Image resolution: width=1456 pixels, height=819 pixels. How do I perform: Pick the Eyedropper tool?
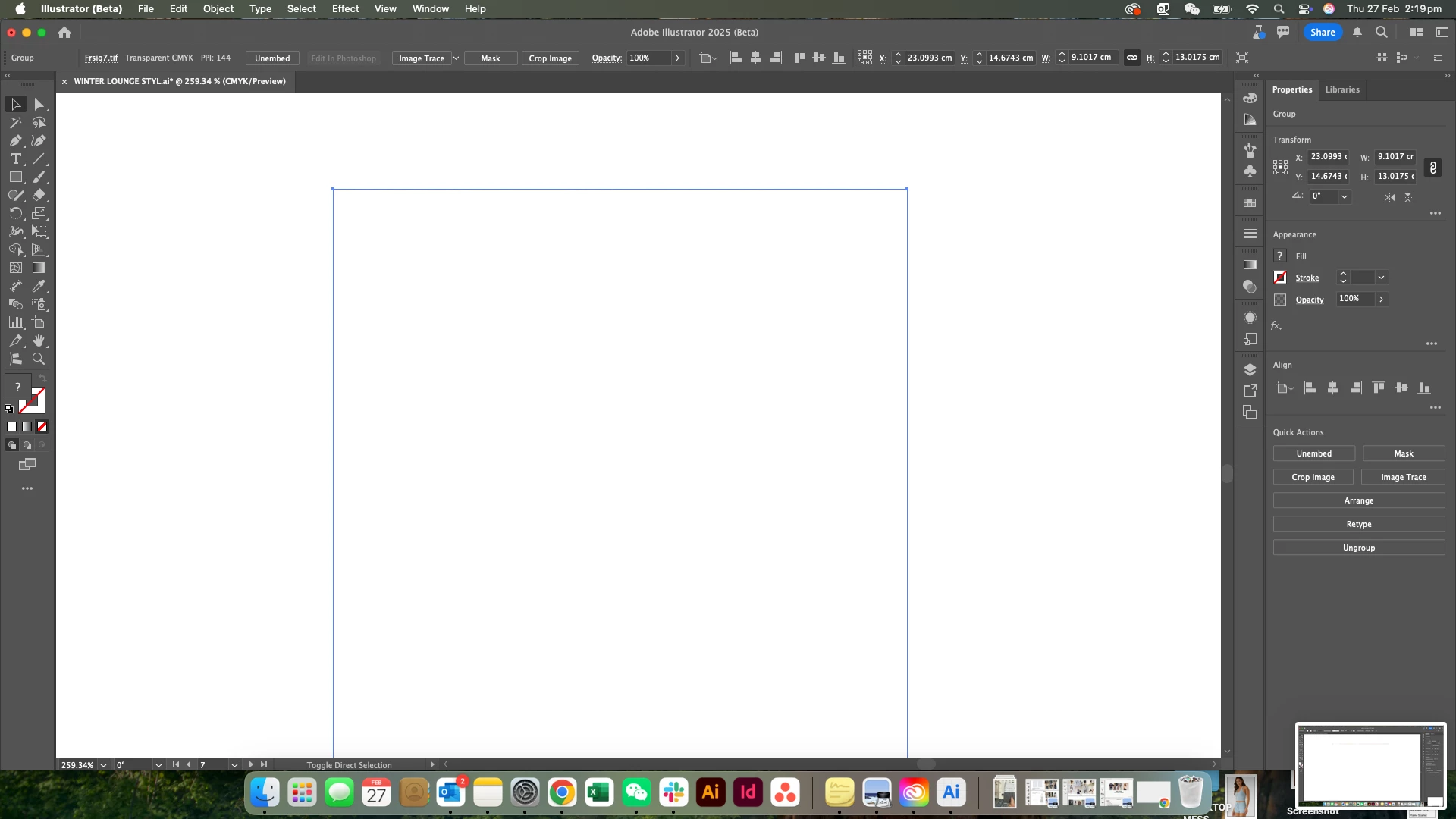(39, 287)
